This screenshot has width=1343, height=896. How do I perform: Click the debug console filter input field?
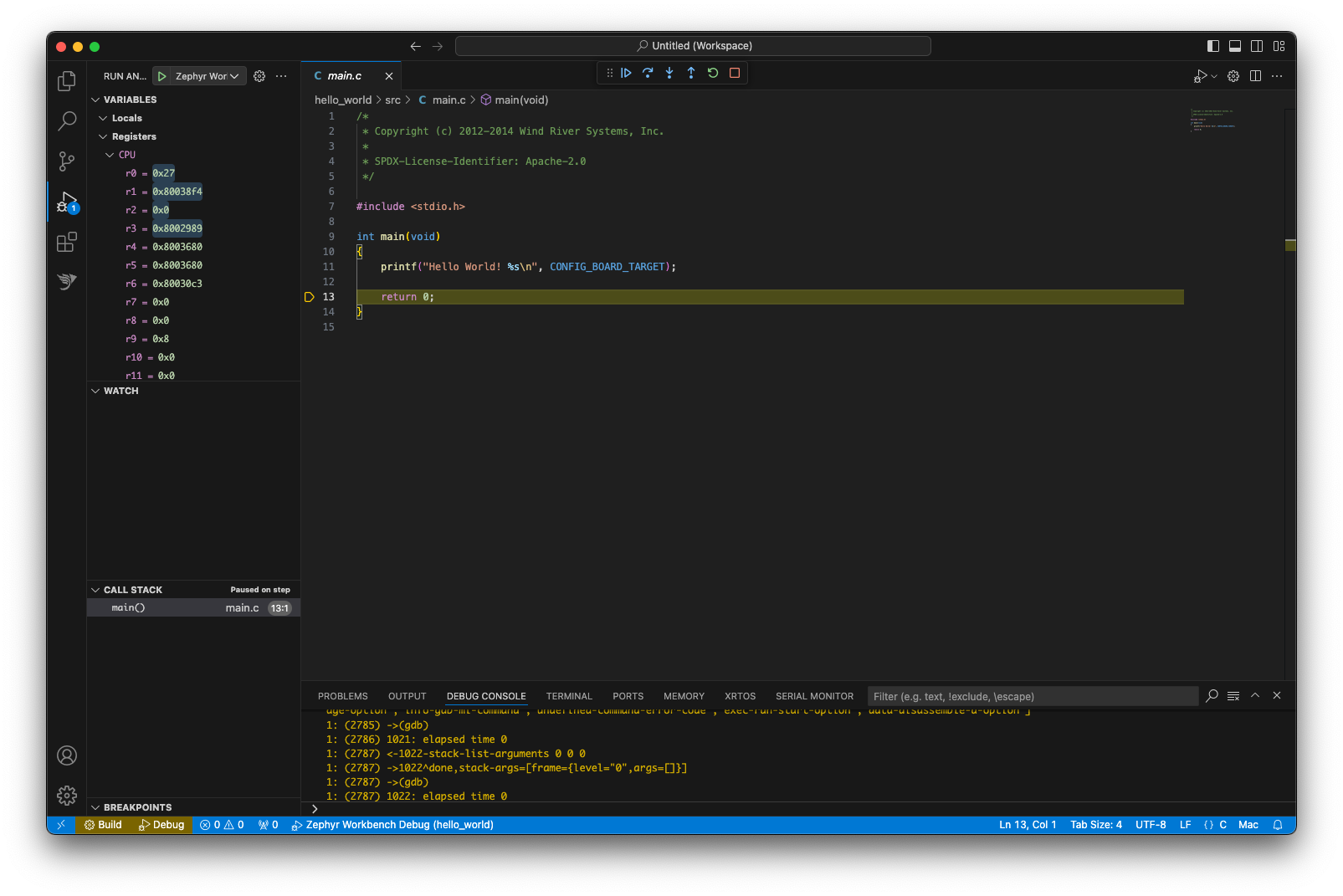(1033, 695)
